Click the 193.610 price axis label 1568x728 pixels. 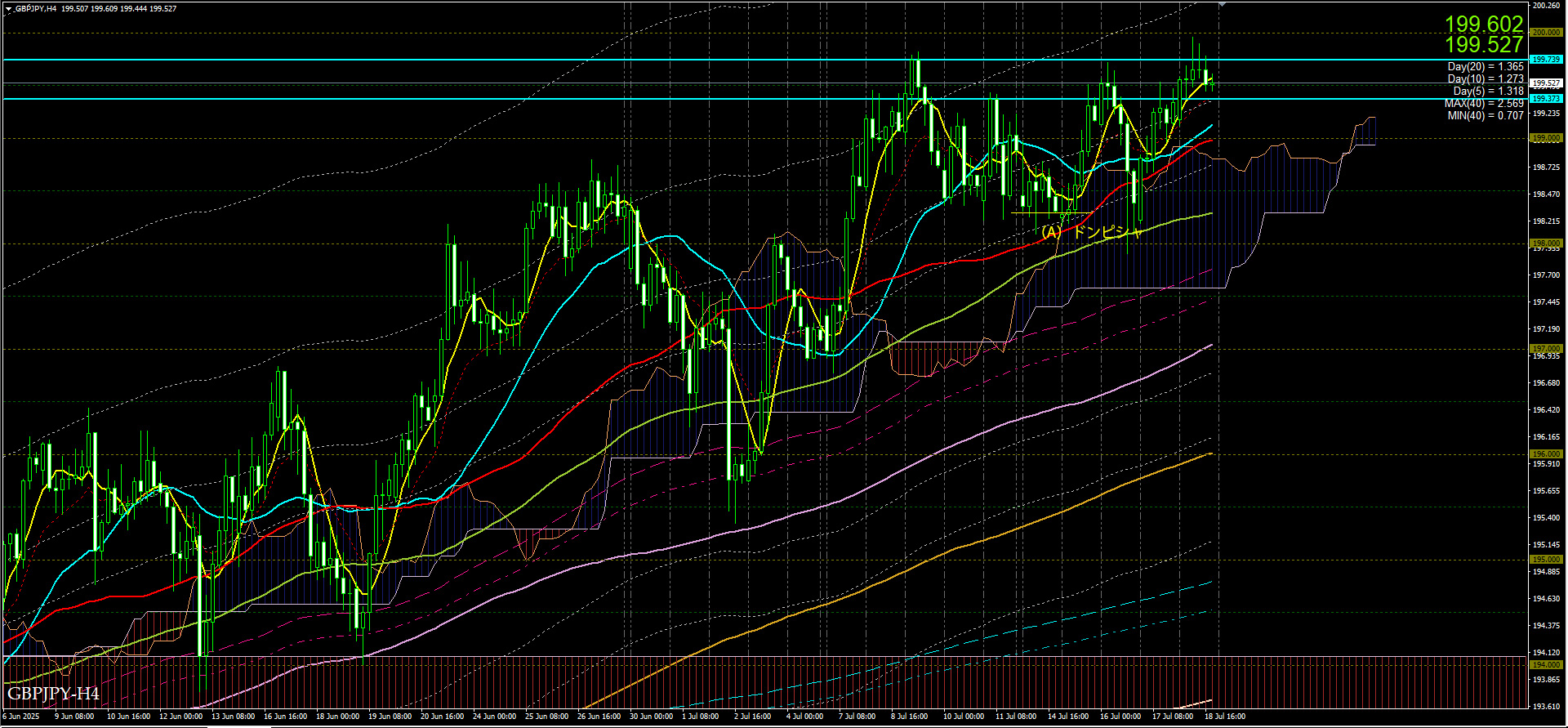tap(1547, 707)
